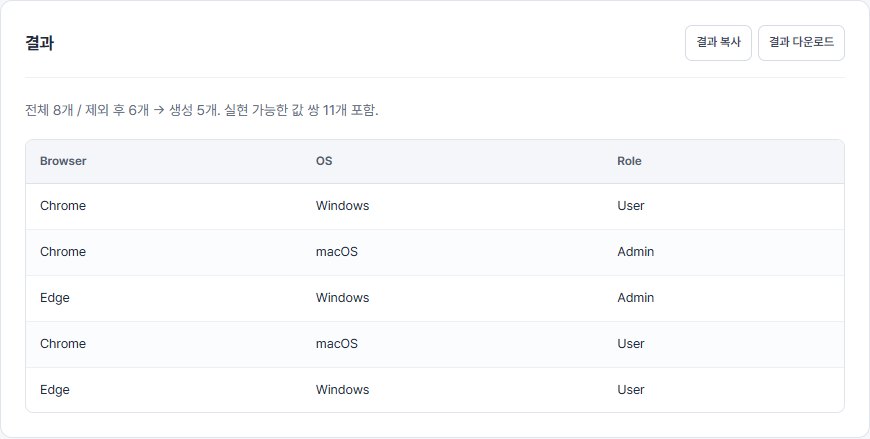Image resolution: width=870 pixels, height=439 pixels.
Task: Click User in the Chrome Windows row
Action: 631,205
